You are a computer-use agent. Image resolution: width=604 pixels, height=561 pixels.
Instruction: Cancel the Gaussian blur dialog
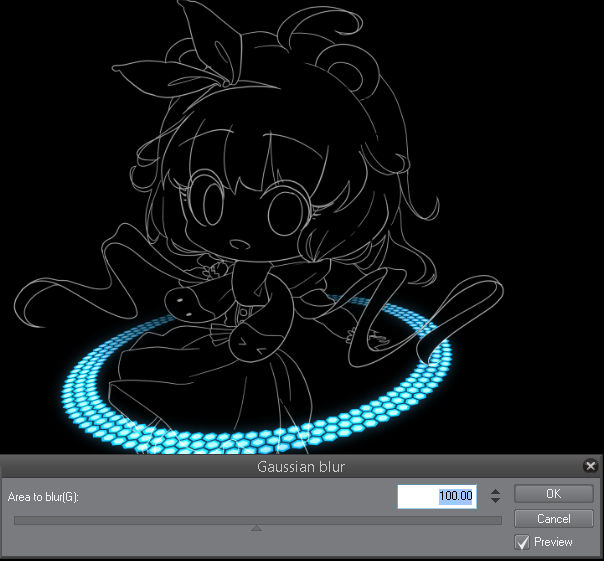click(554, 519)
